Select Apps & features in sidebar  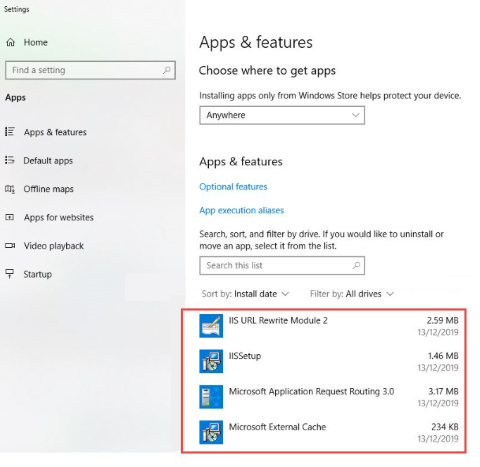[55, 132]
